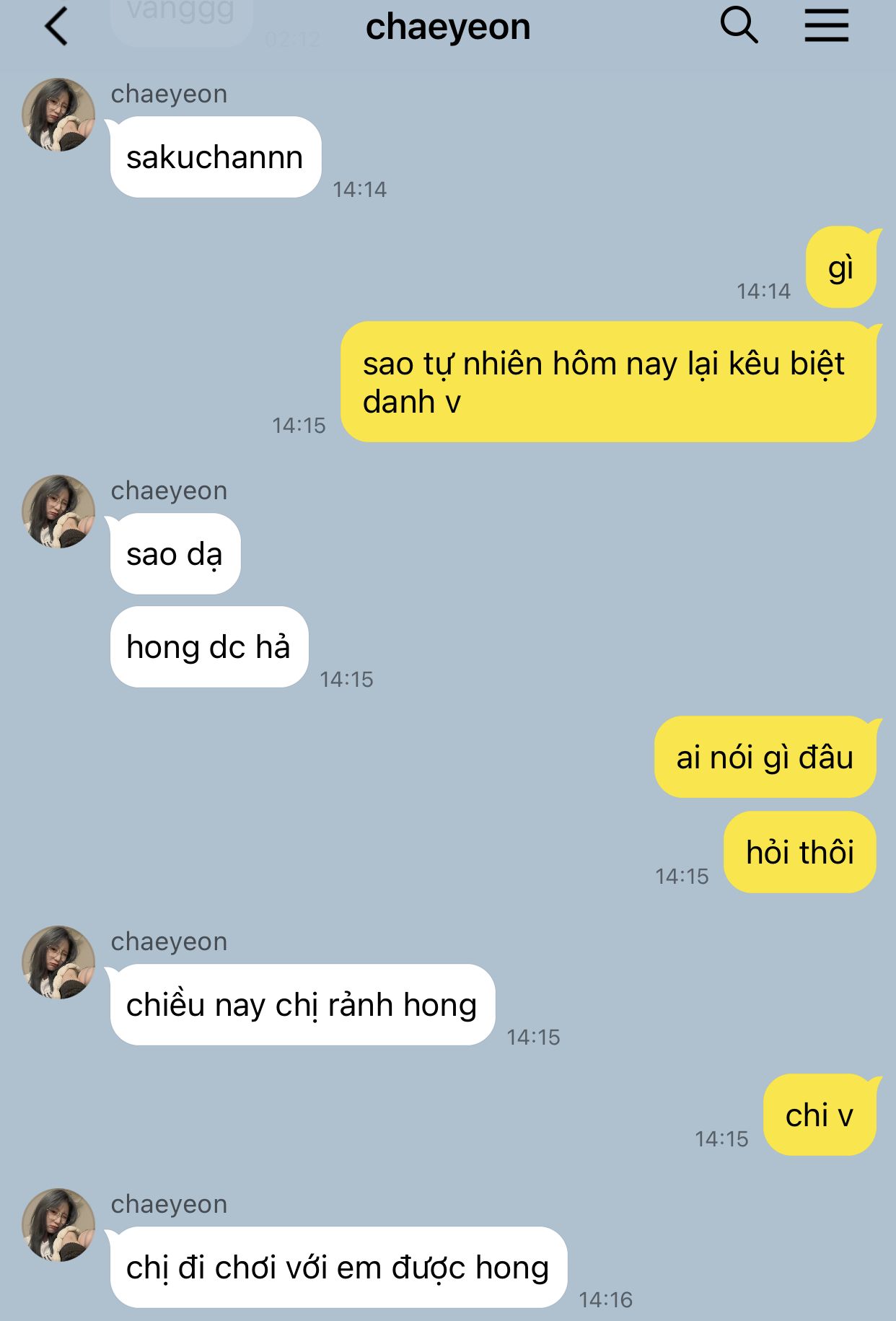Tap the yellow 'chi v' bubble
The width and height of the screenshot is (896, 1321).
[x=820, y=1115]
